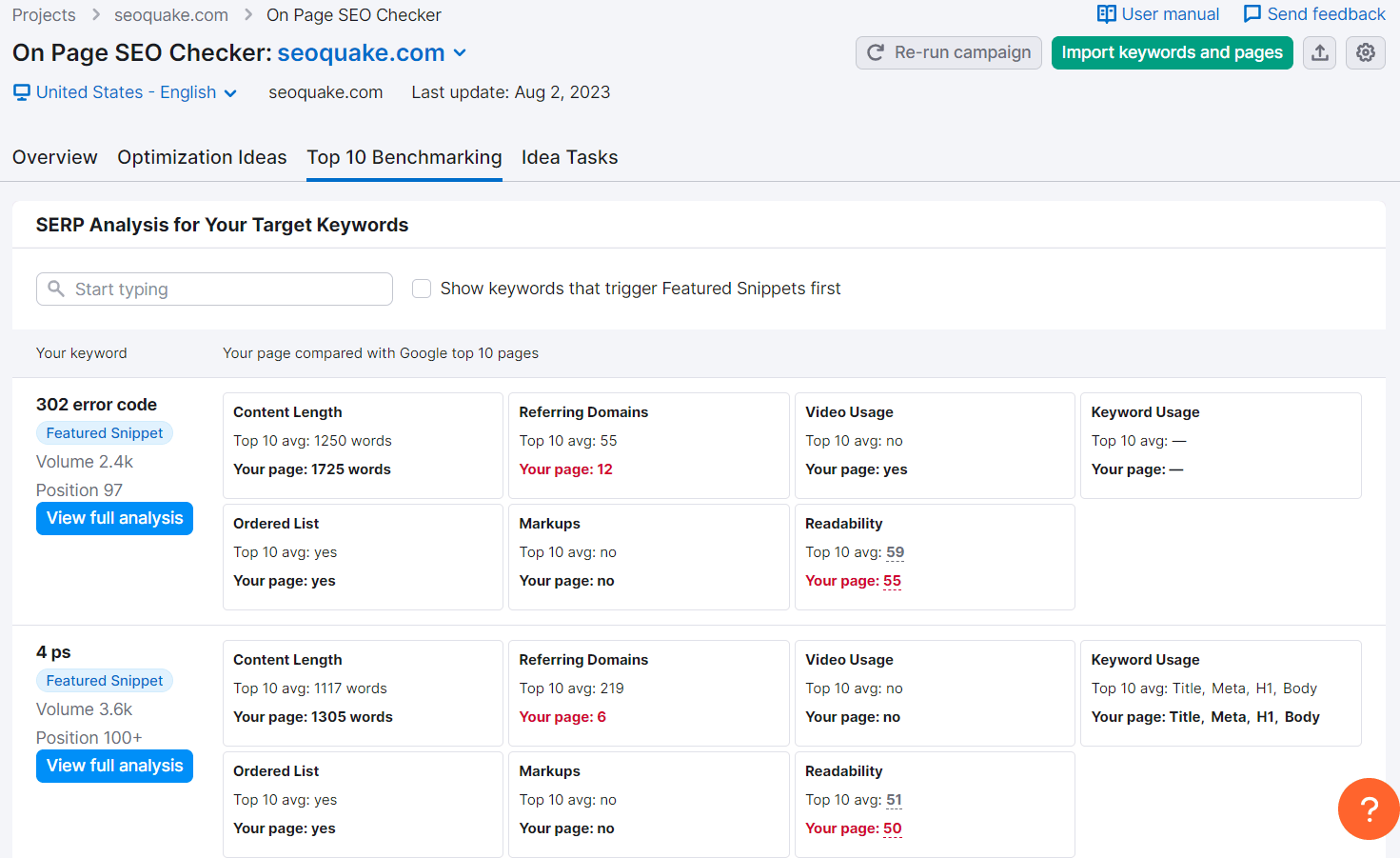Click Your keyword column header

tap(82, 353)
